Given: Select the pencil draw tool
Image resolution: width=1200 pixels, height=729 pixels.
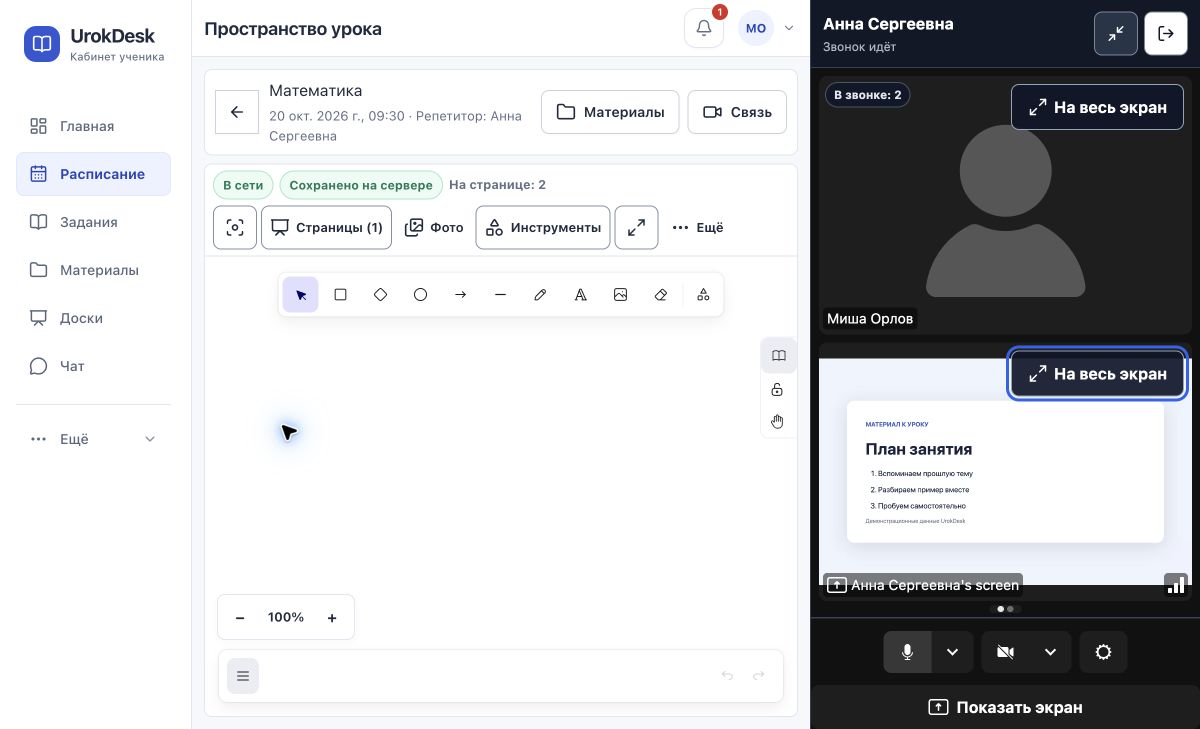Looking at the screenshot, I should click(x=541, y=295).
